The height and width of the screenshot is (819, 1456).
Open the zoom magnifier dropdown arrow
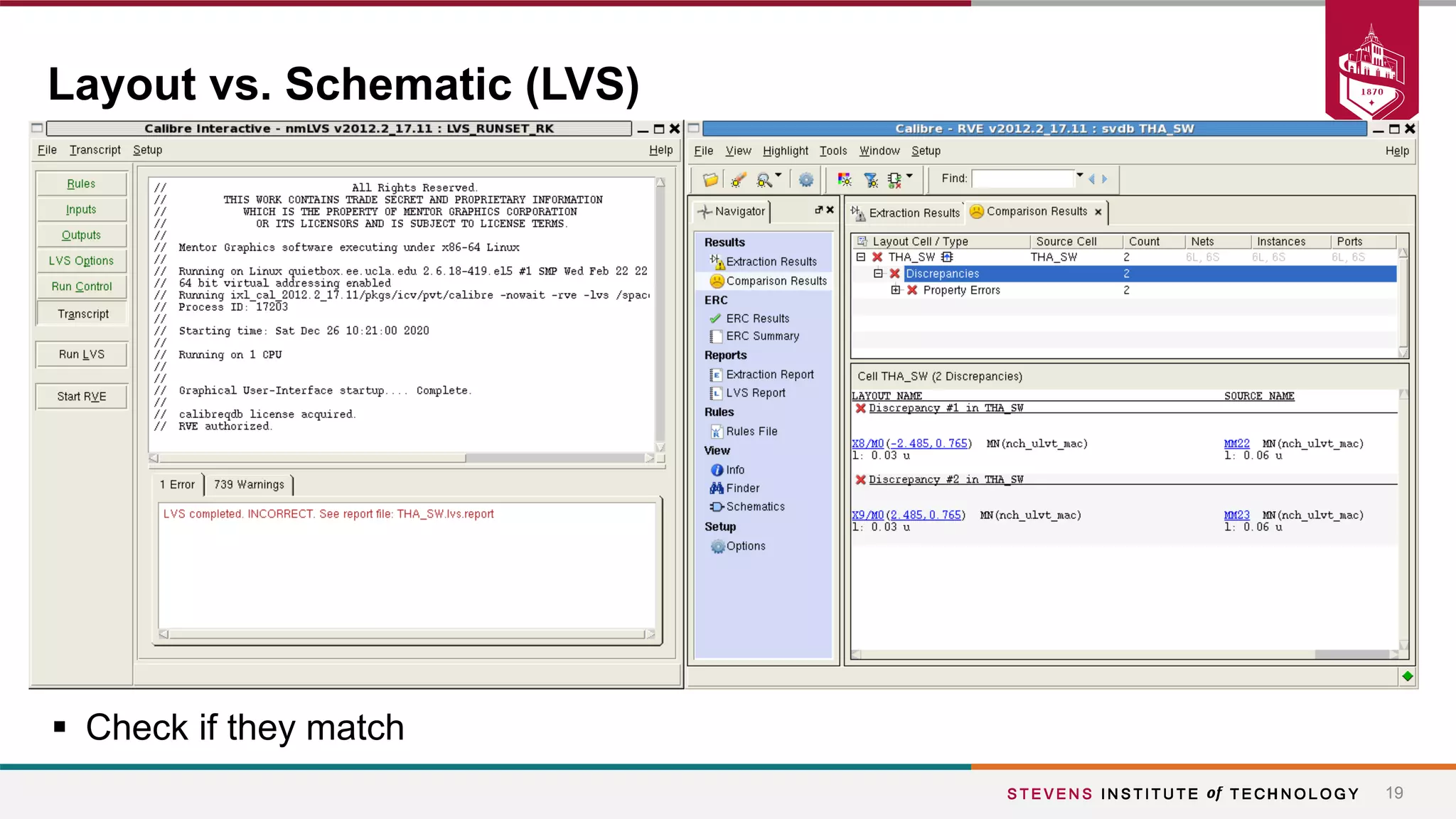[778, 176]
